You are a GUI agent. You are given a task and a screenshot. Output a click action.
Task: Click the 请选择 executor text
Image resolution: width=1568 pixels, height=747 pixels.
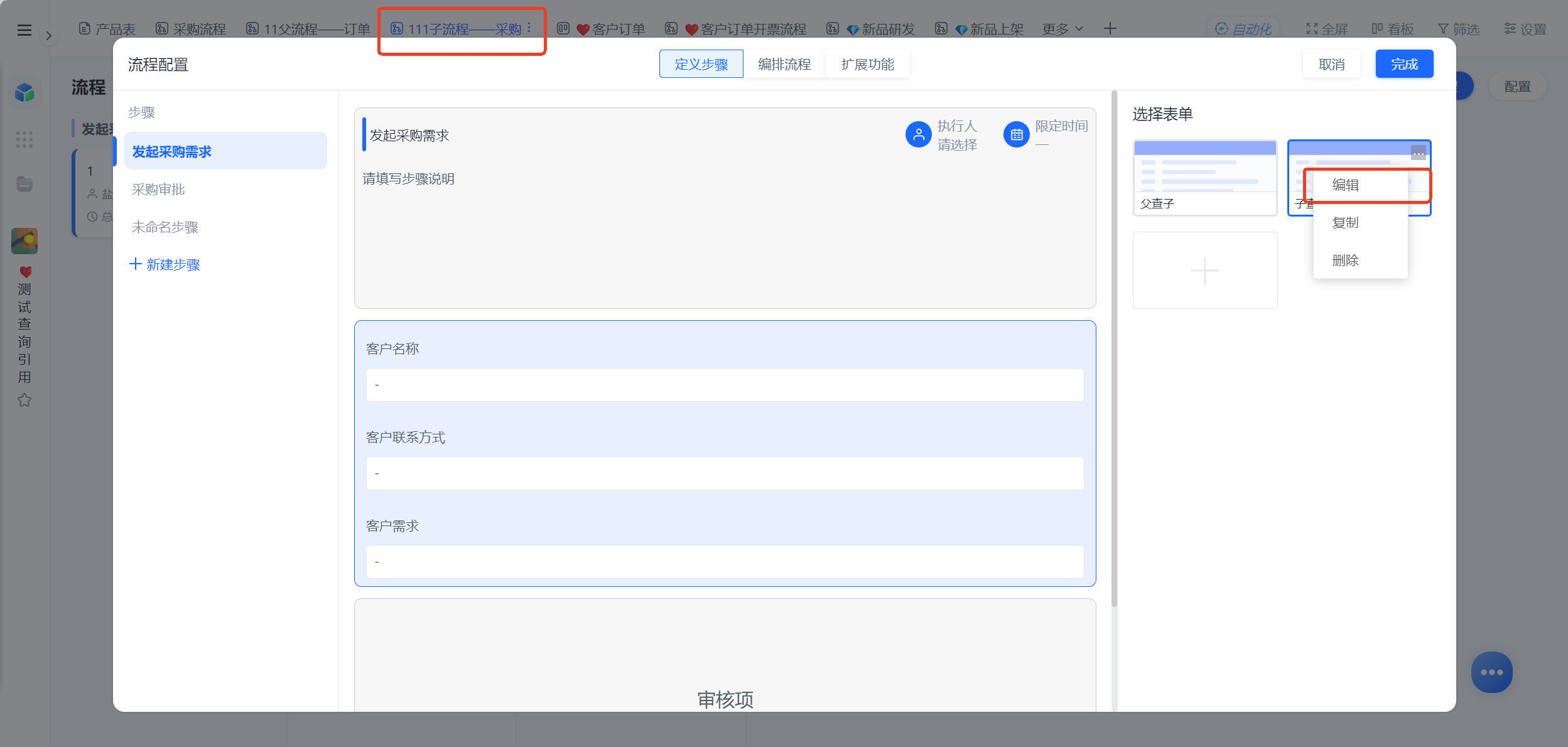(957, 145)
